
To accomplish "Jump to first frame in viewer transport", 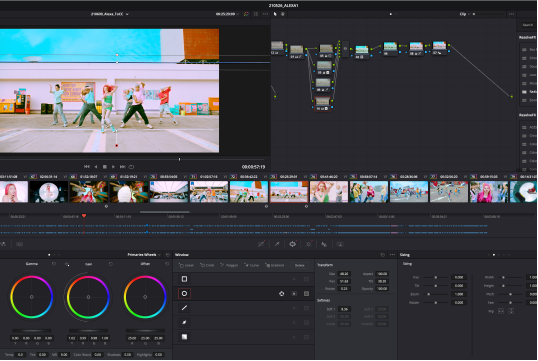I will (x=86, y=167).
